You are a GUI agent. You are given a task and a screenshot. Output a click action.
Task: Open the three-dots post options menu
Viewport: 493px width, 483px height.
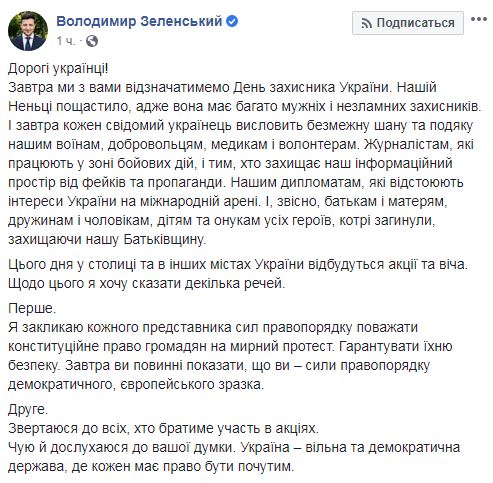click(479, 19)
